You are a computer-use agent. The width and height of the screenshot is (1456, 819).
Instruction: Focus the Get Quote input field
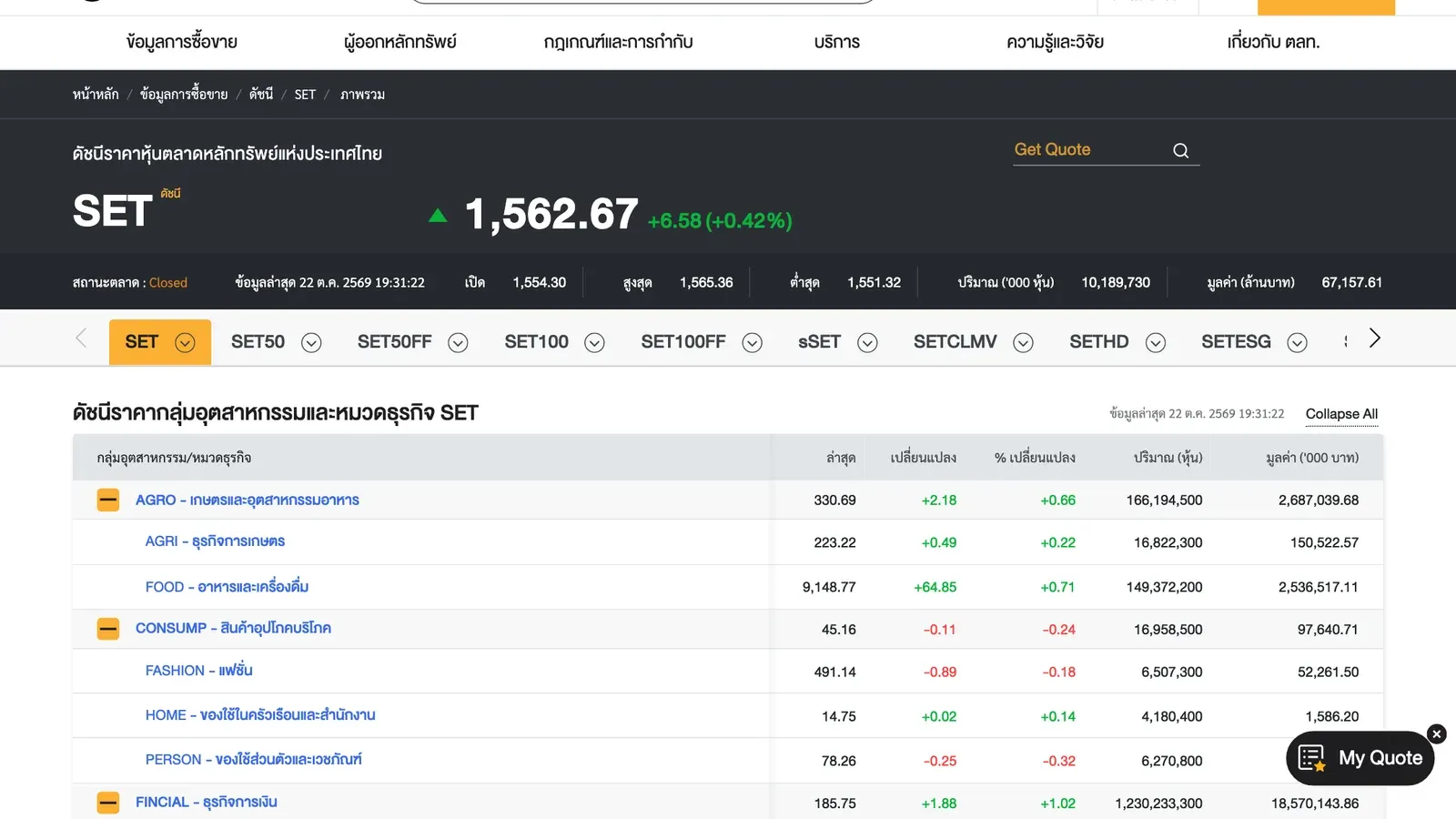point(1091,150)
